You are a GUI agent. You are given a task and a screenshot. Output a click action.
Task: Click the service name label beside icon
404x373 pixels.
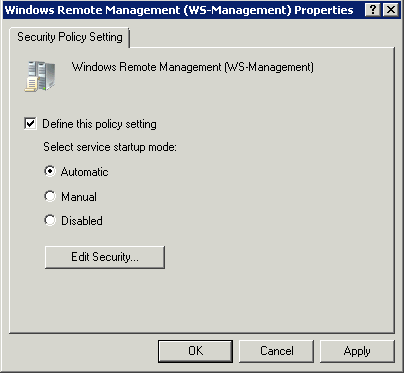[x=193, y=67]
